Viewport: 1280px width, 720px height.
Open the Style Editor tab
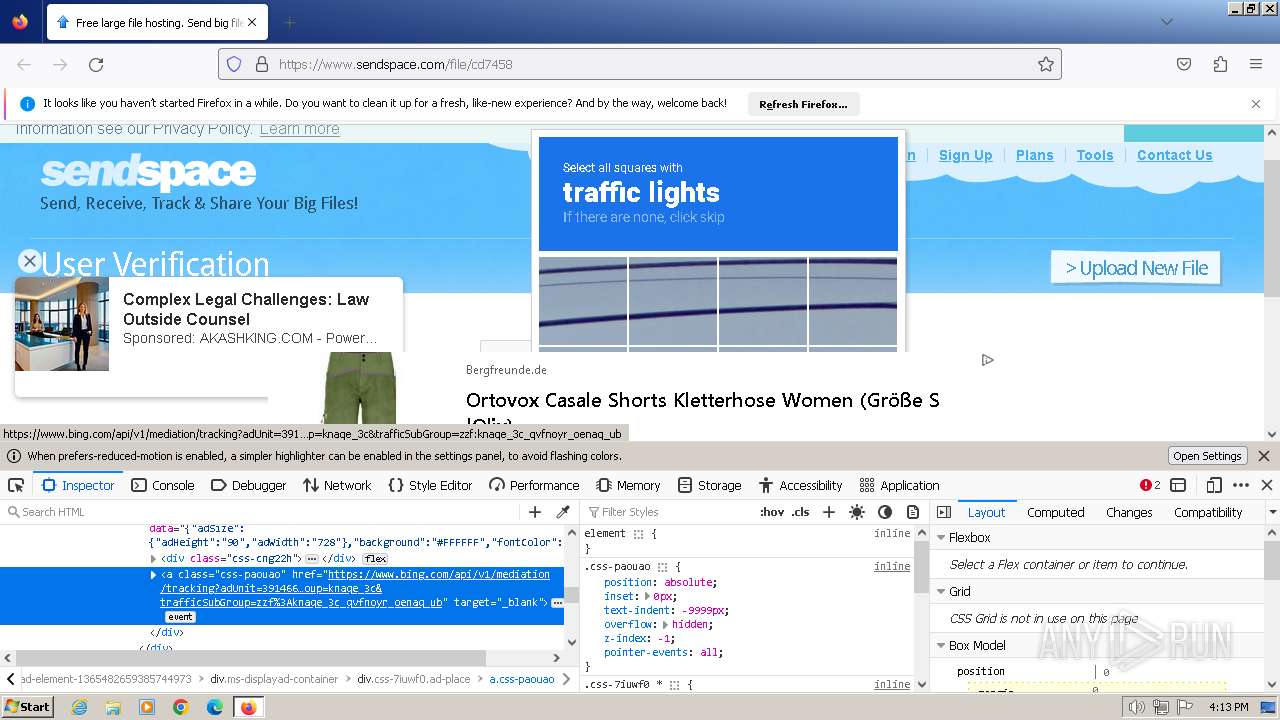pyautogui.click(x=430, y=485)
